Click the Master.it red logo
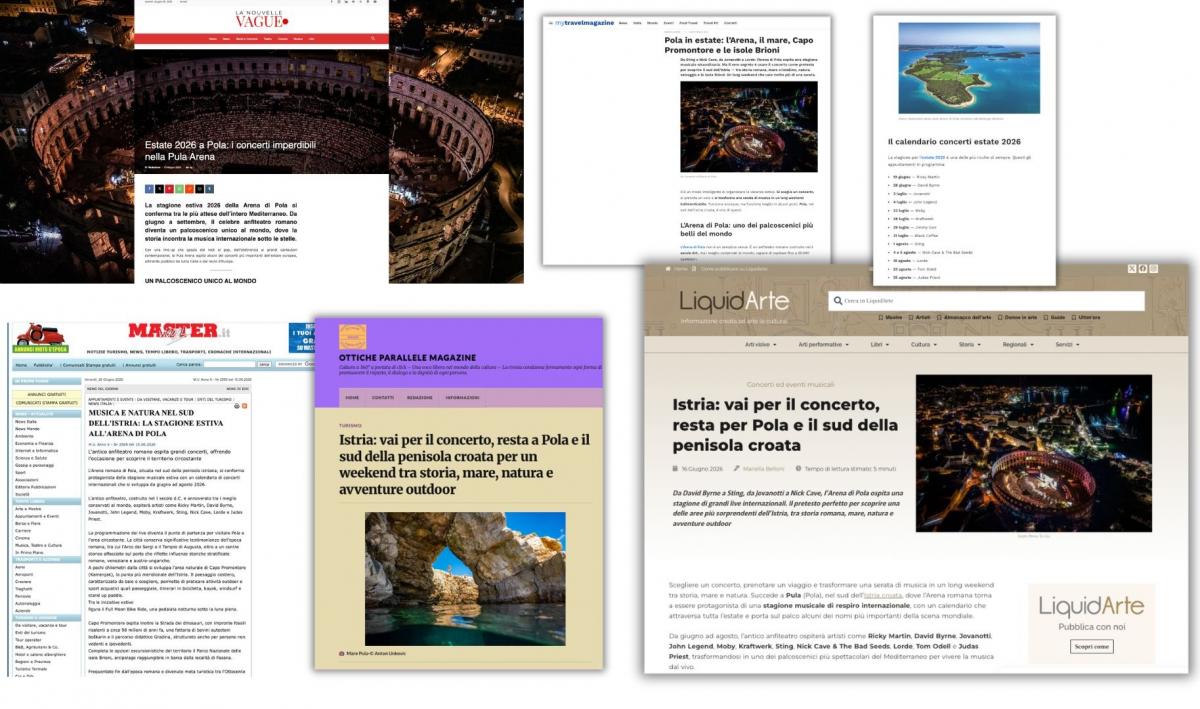 (x=179, y=331)
